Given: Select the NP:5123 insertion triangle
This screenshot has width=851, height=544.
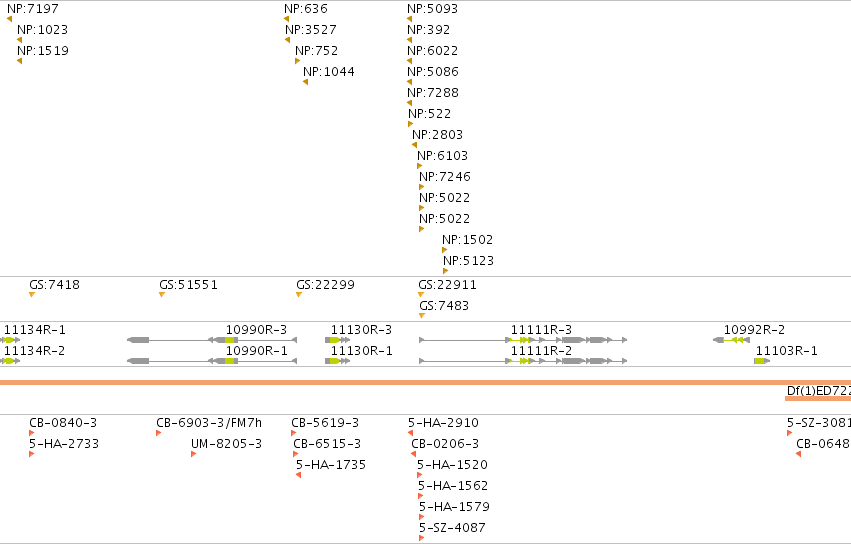Looking at the screenshot, I should coord(446,271).
